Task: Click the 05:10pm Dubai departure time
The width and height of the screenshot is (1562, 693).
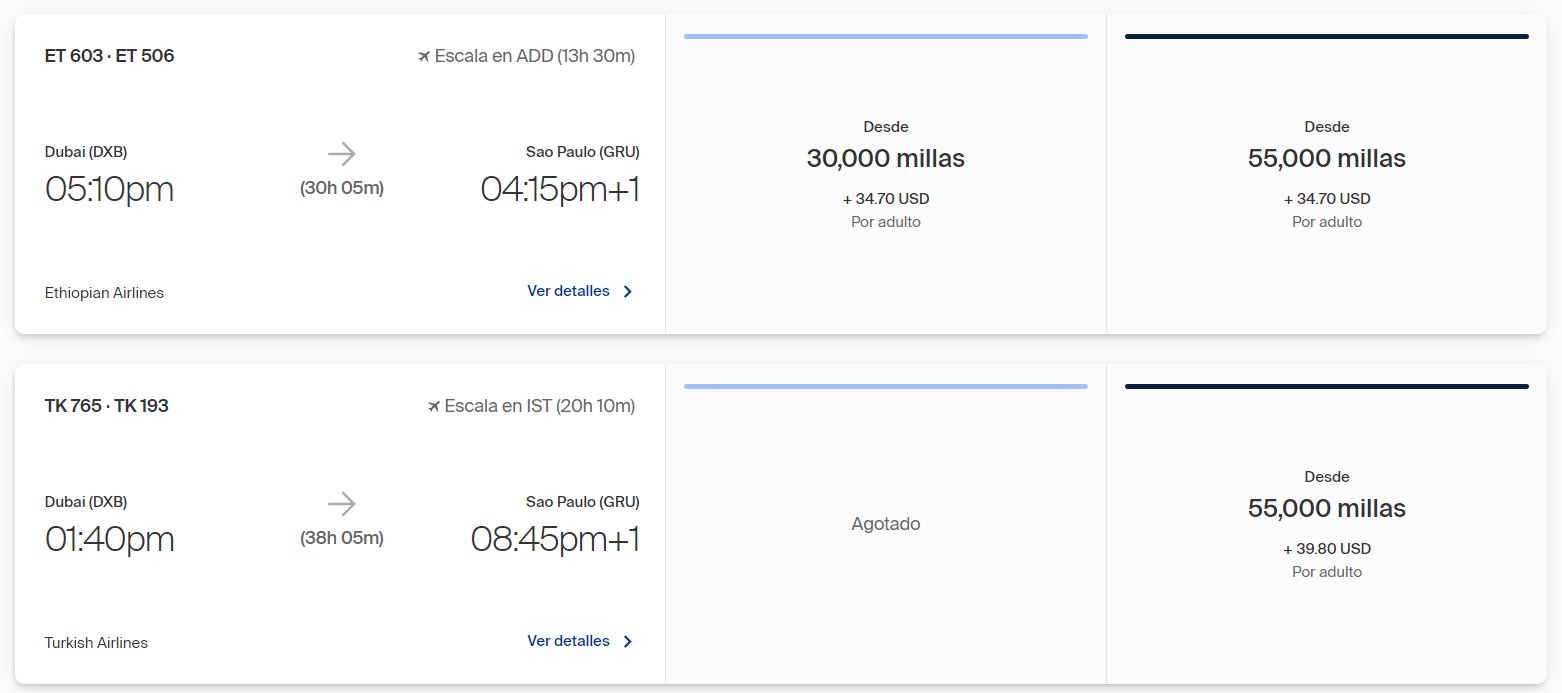Action: (x=110, y=189)
